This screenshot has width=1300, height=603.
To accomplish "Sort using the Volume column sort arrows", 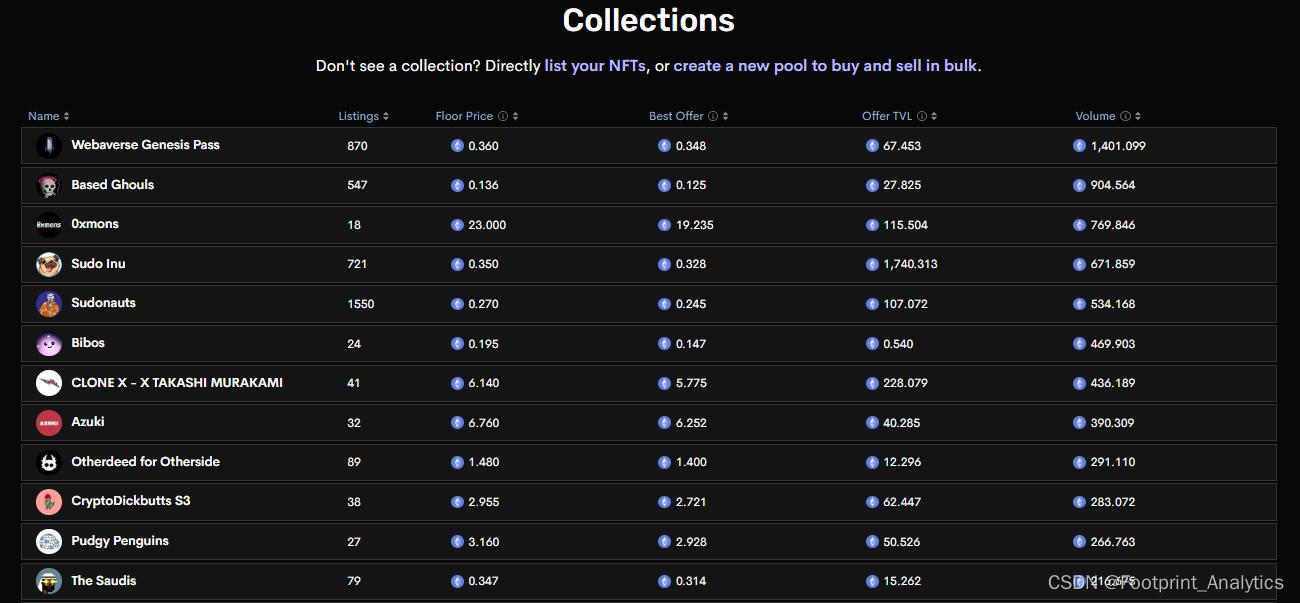I will (1138, 117).
